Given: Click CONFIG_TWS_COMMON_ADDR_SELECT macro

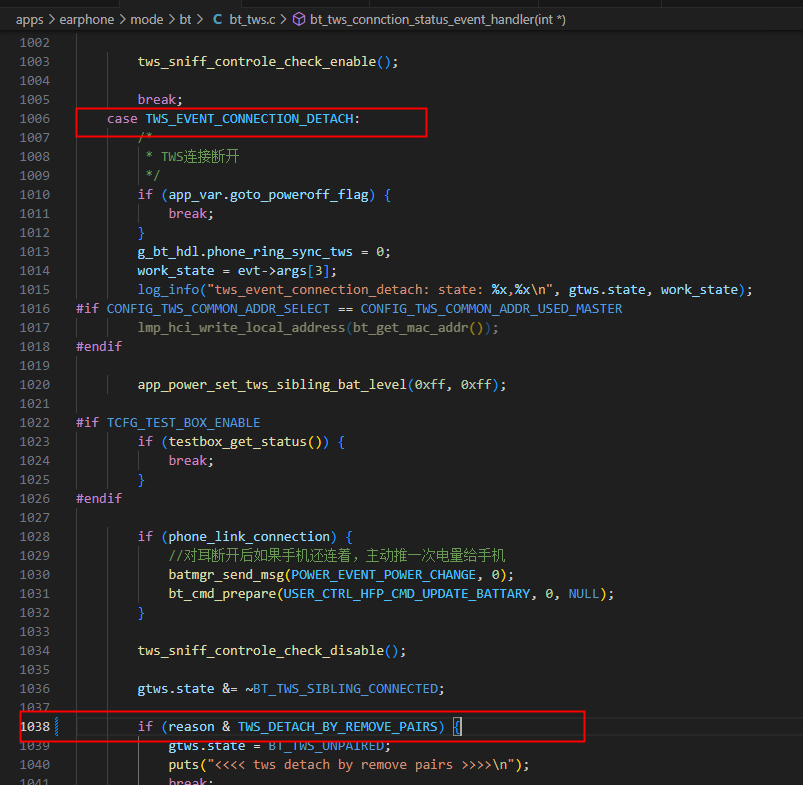Looking at the screenshot, I should [x=218, y=309].
